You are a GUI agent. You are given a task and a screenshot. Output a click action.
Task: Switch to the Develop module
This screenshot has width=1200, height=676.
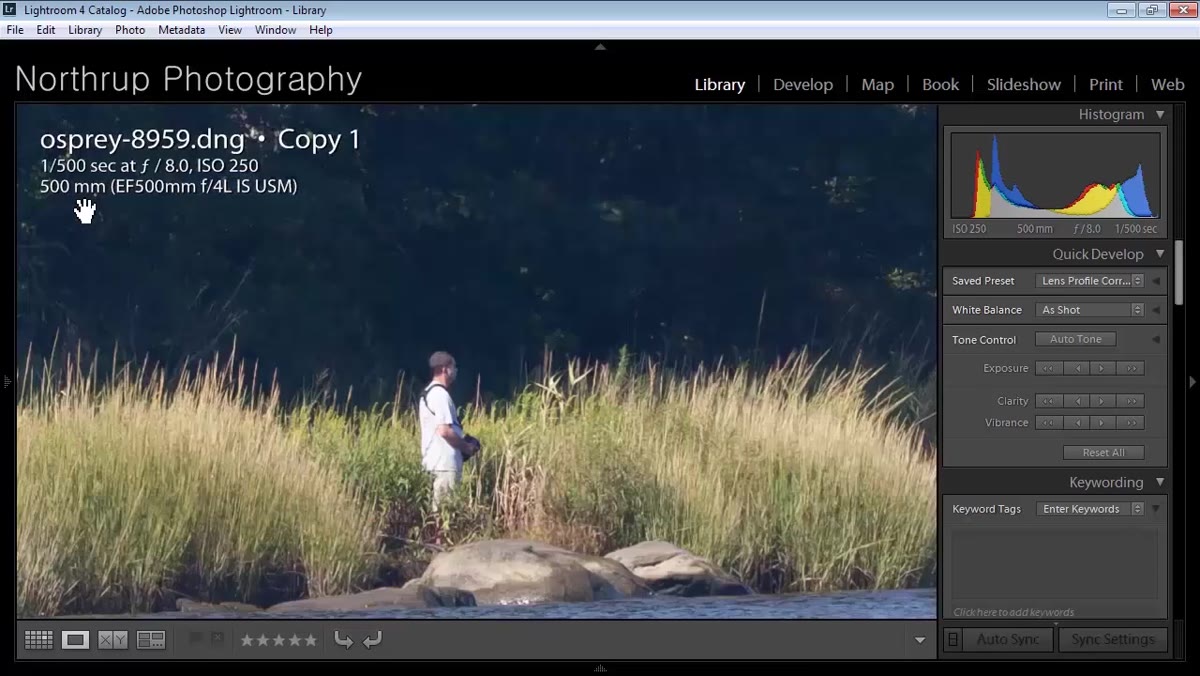click(803, 85)
